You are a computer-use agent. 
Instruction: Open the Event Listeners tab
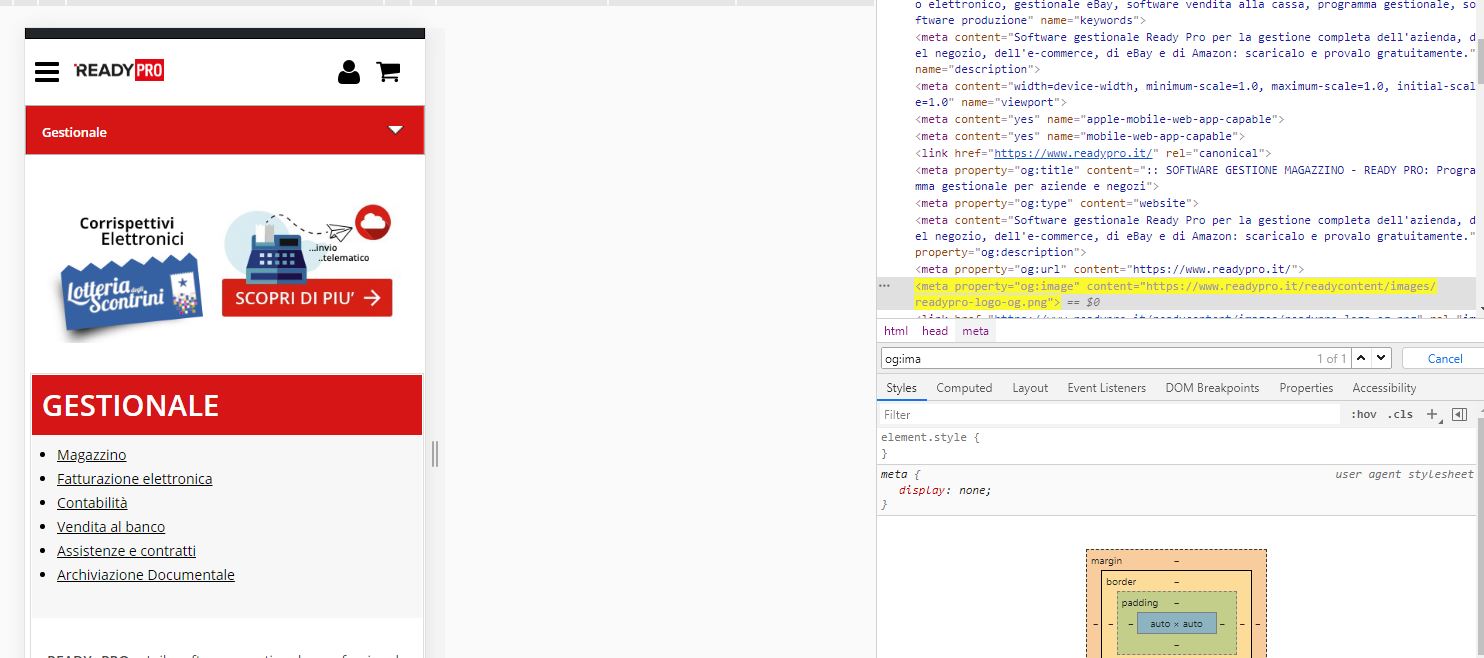pos(1106,388)
